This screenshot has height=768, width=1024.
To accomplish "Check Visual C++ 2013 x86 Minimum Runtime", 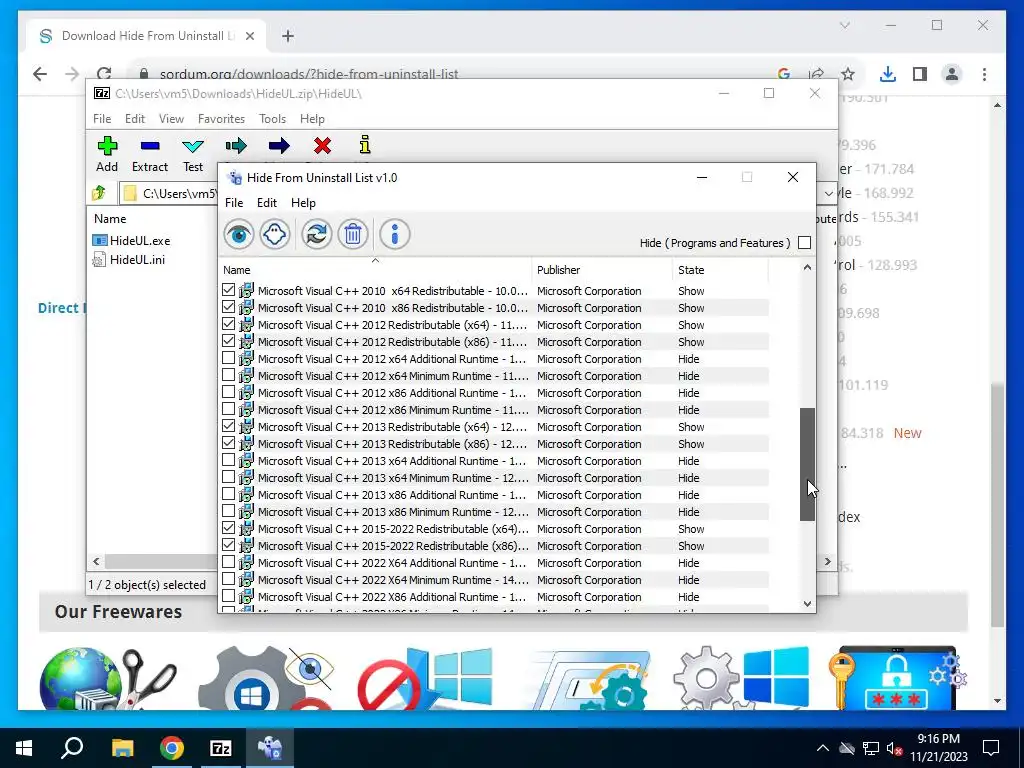I will pos(228,511).
